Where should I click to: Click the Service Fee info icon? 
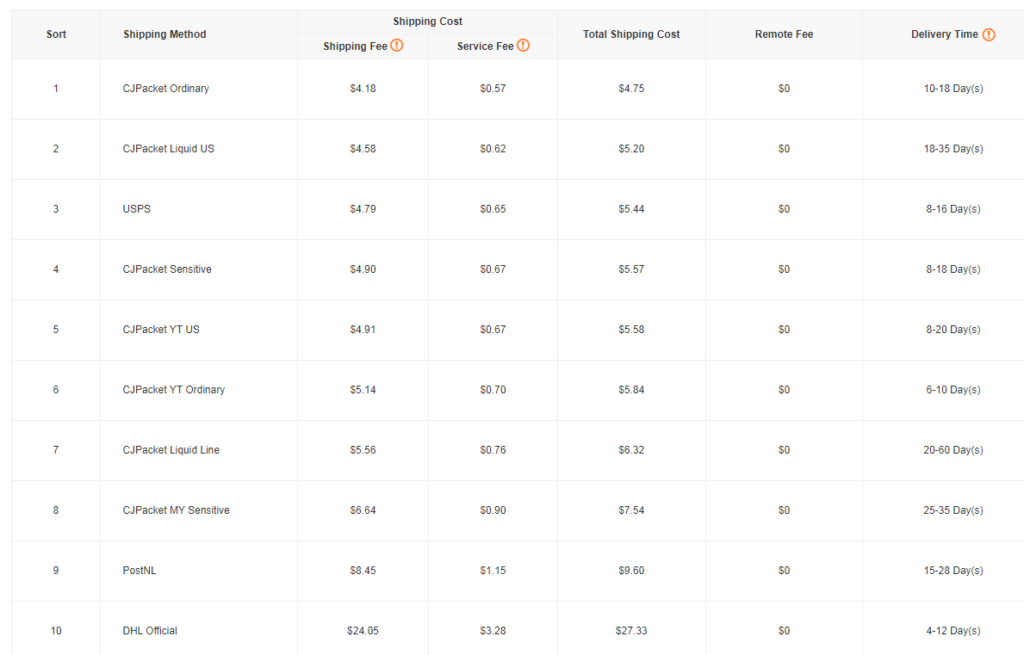point(523,46)
